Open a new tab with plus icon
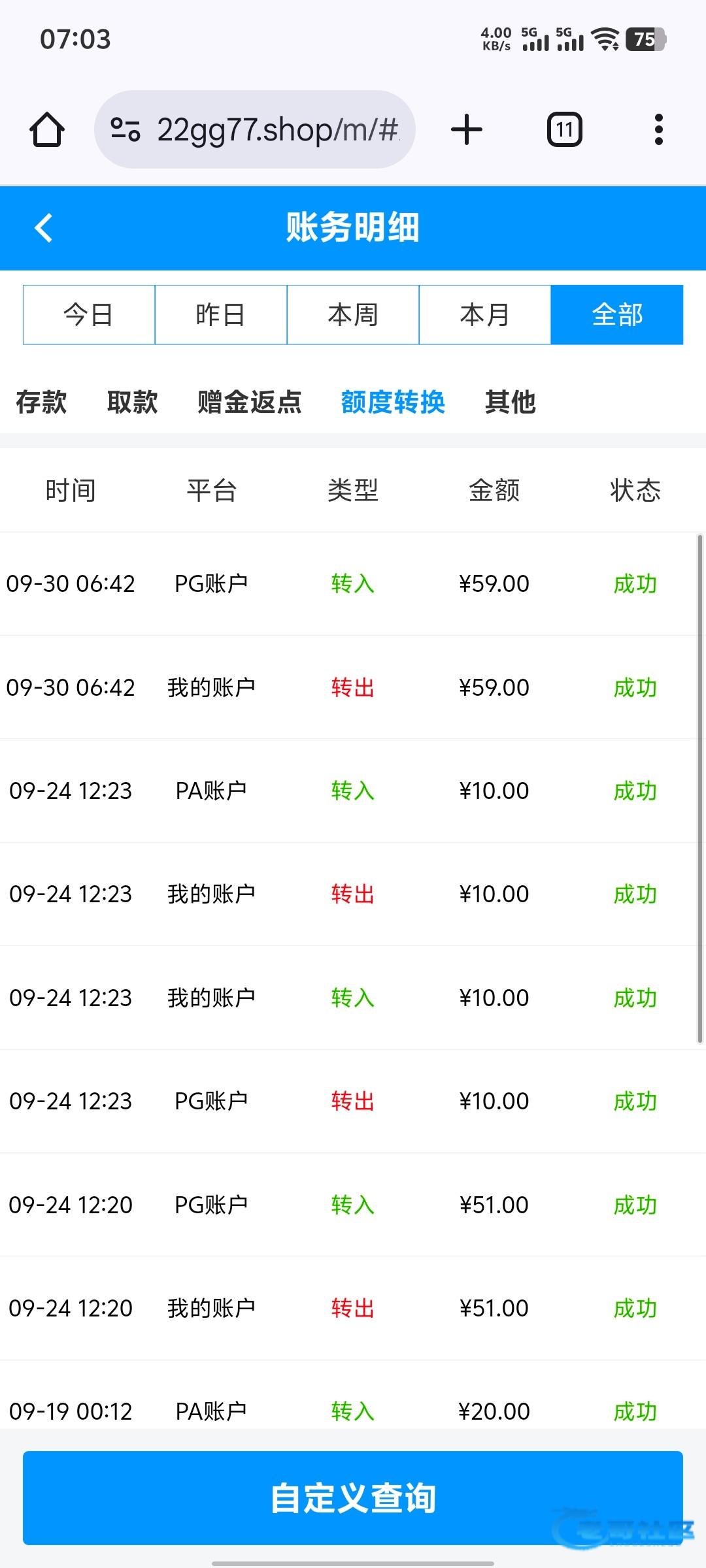Image resolution: width=706 pixels, height=1568 pixels. (x=467, y=129)
